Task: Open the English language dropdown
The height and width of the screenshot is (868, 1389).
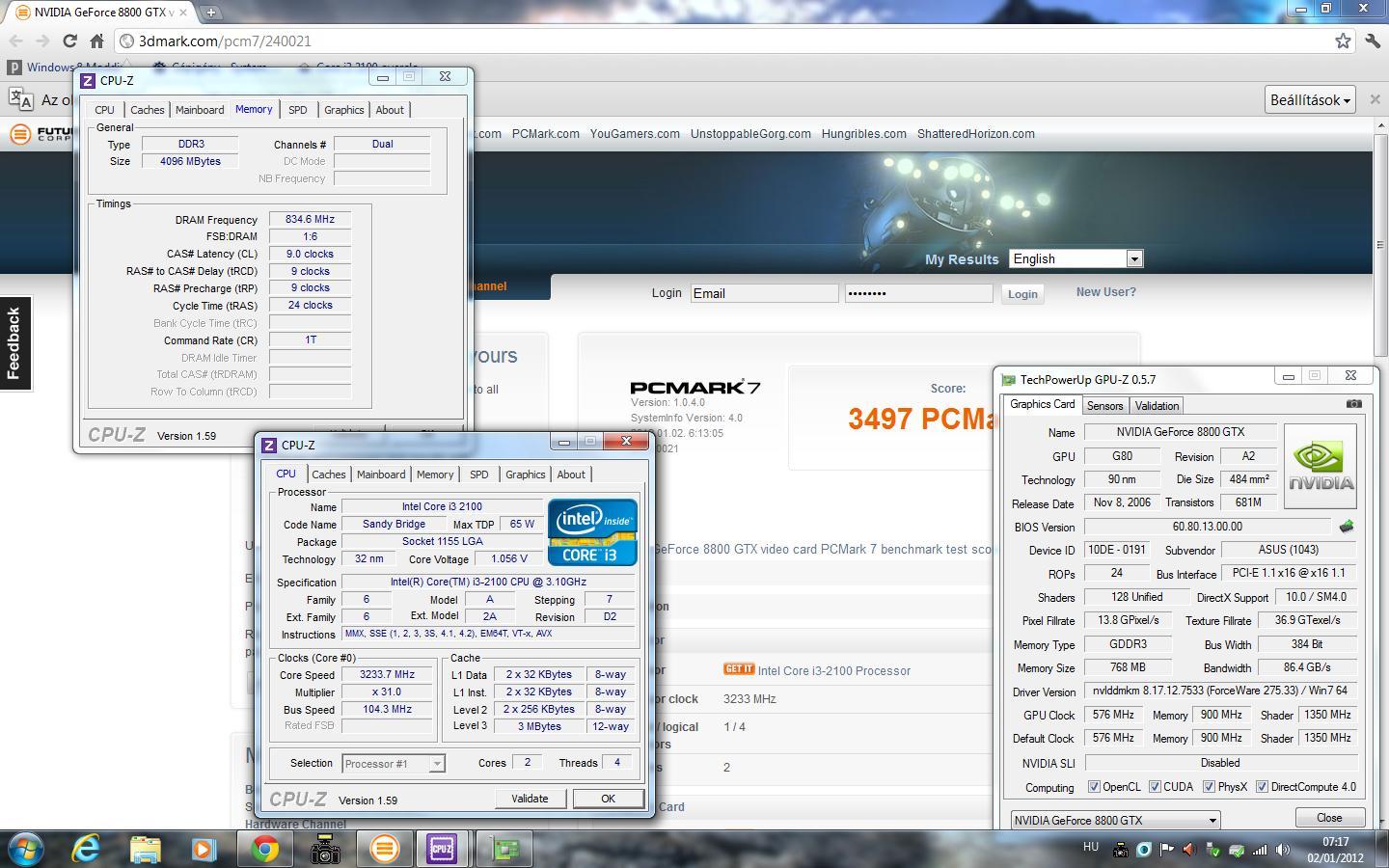Action: click(1076, 258)
